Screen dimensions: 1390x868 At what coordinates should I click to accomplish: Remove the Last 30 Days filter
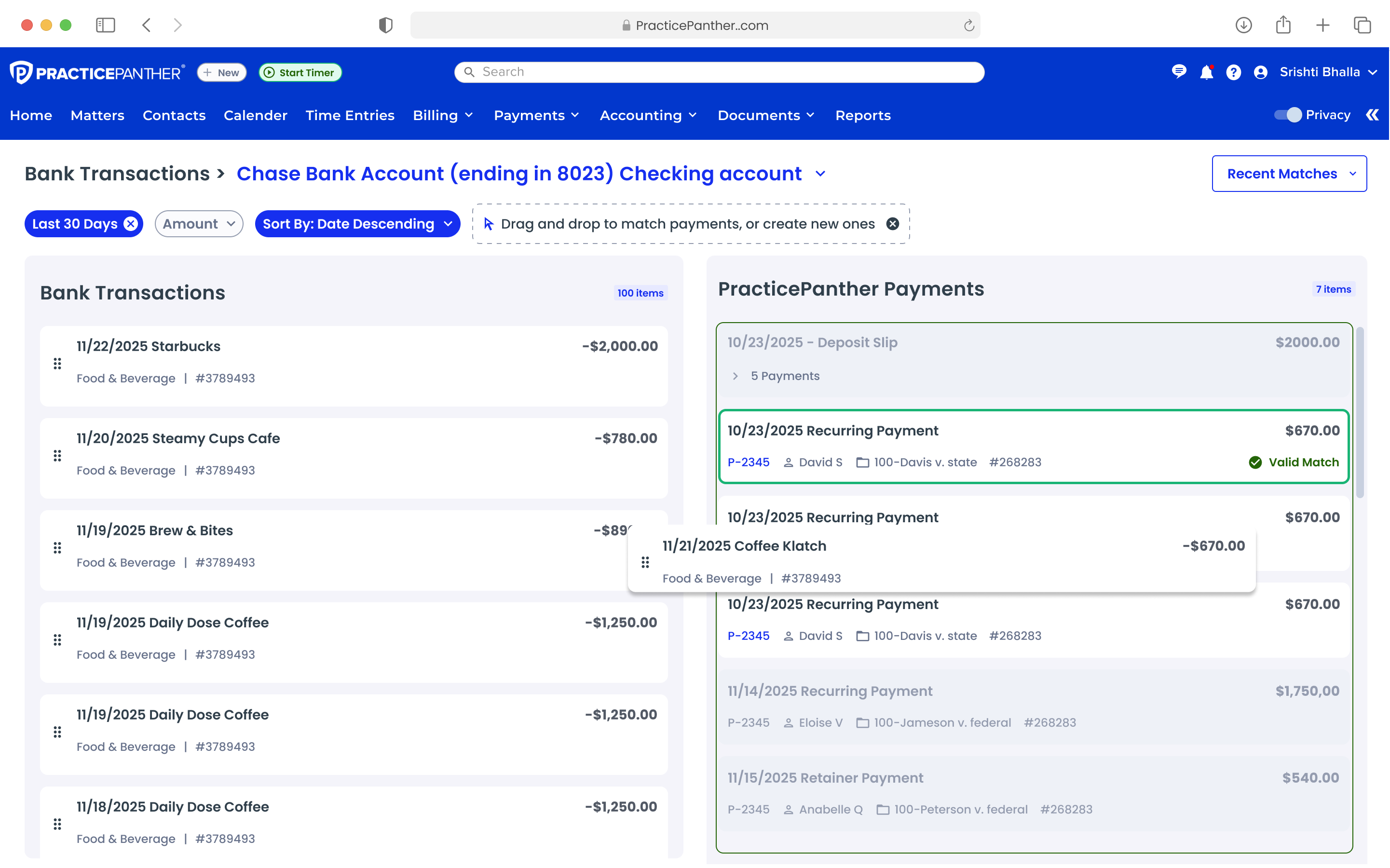(130, 224)
